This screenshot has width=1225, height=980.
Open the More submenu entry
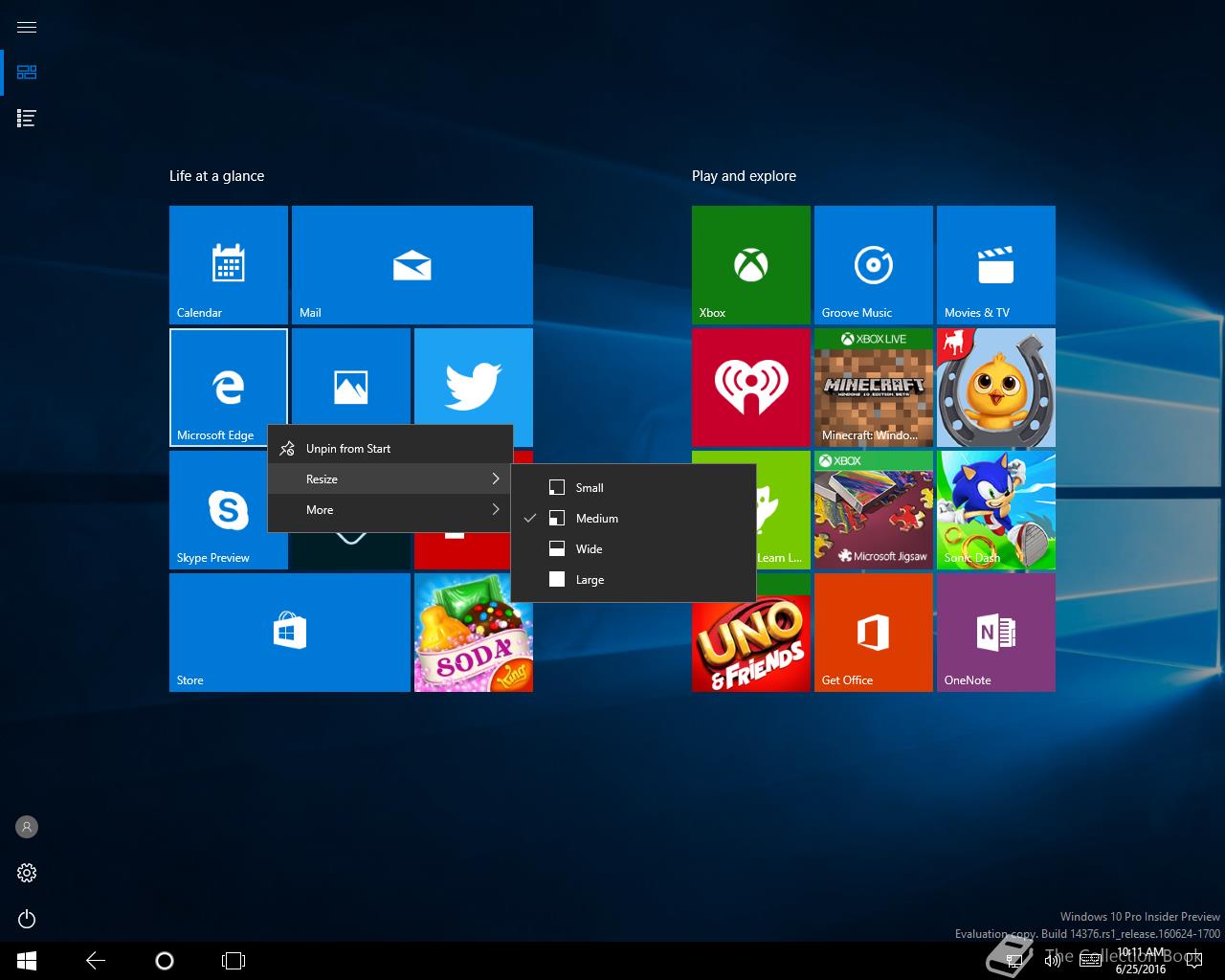pos(390,509)
